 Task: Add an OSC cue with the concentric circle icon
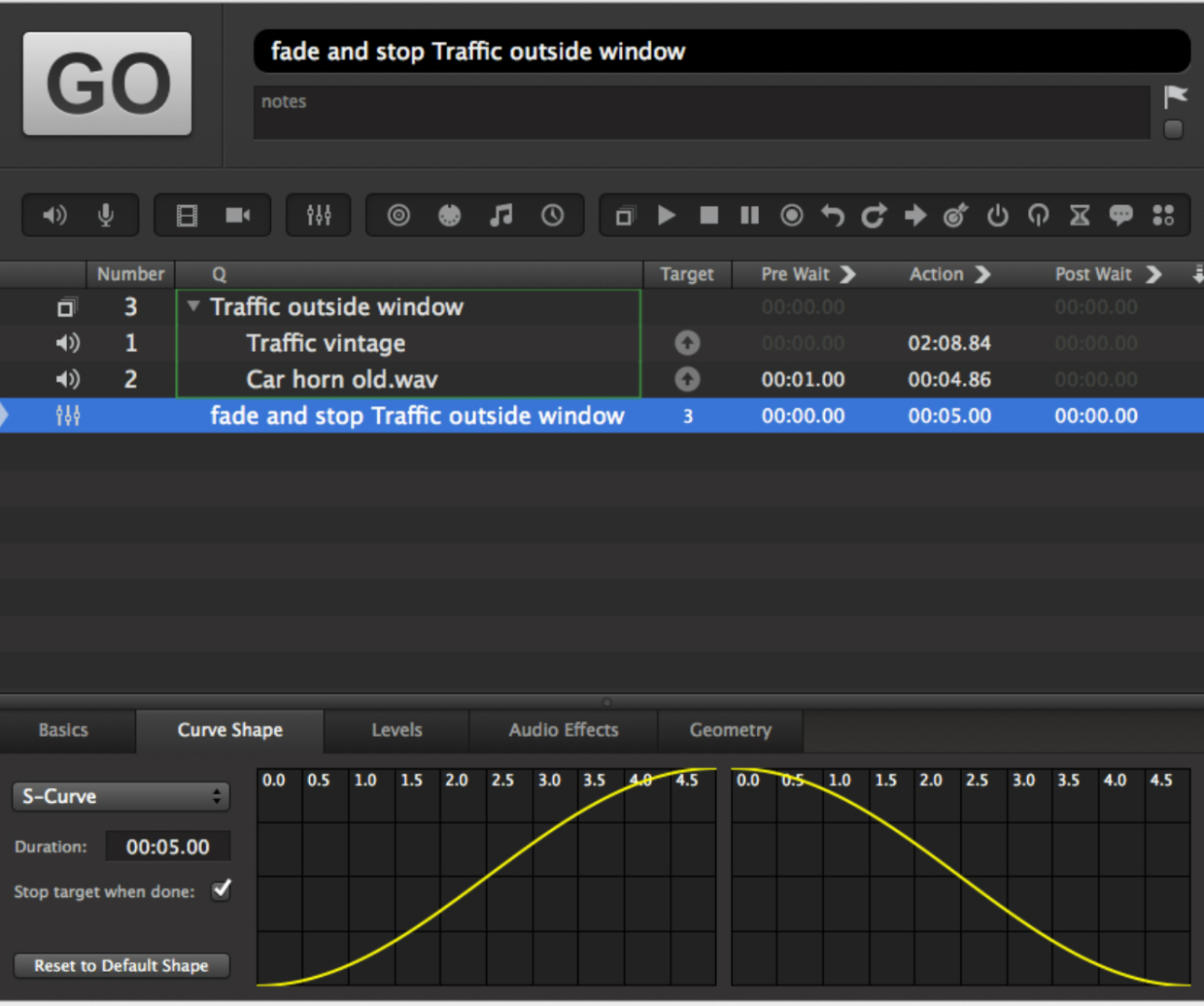(x=399, y=215)
